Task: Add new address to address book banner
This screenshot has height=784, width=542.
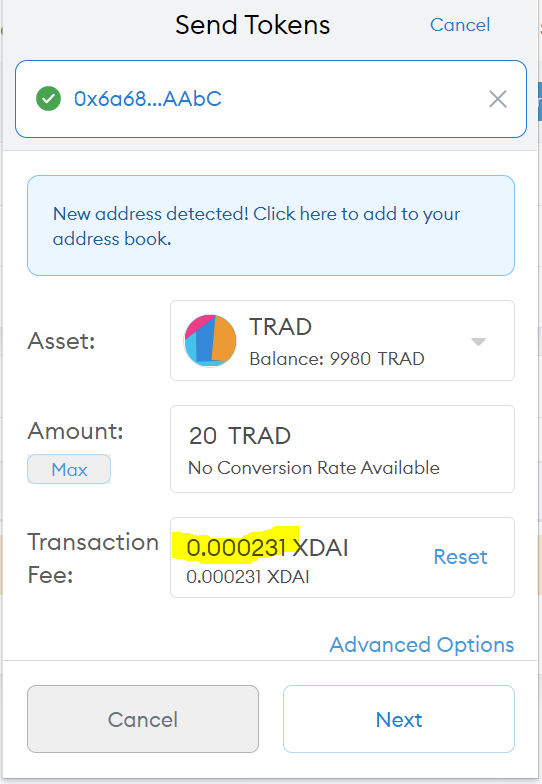Action: click(271, 226)
